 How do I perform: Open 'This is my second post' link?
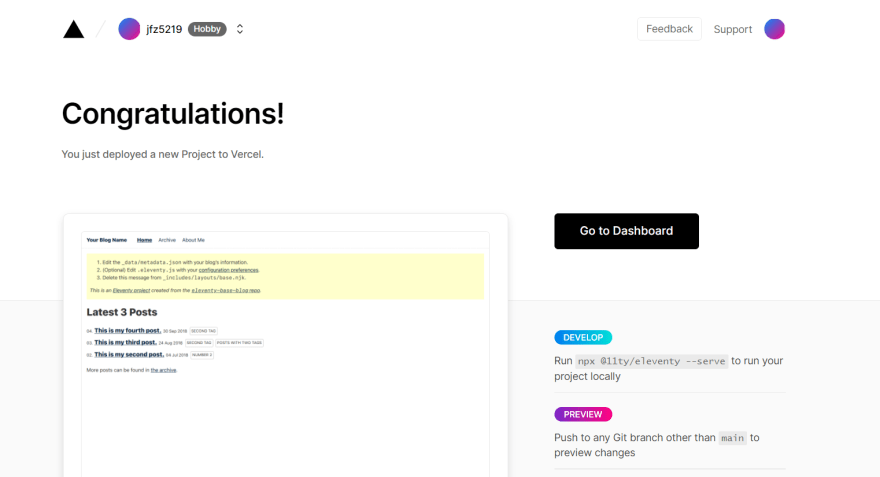point(129,355)
